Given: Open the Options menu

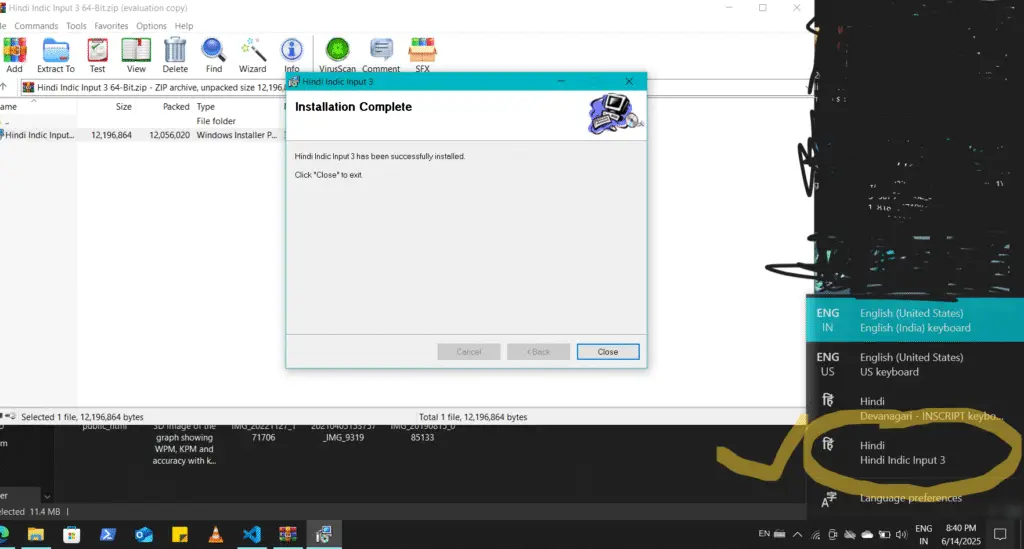Looking at the screenshot, I should point(151,26).
